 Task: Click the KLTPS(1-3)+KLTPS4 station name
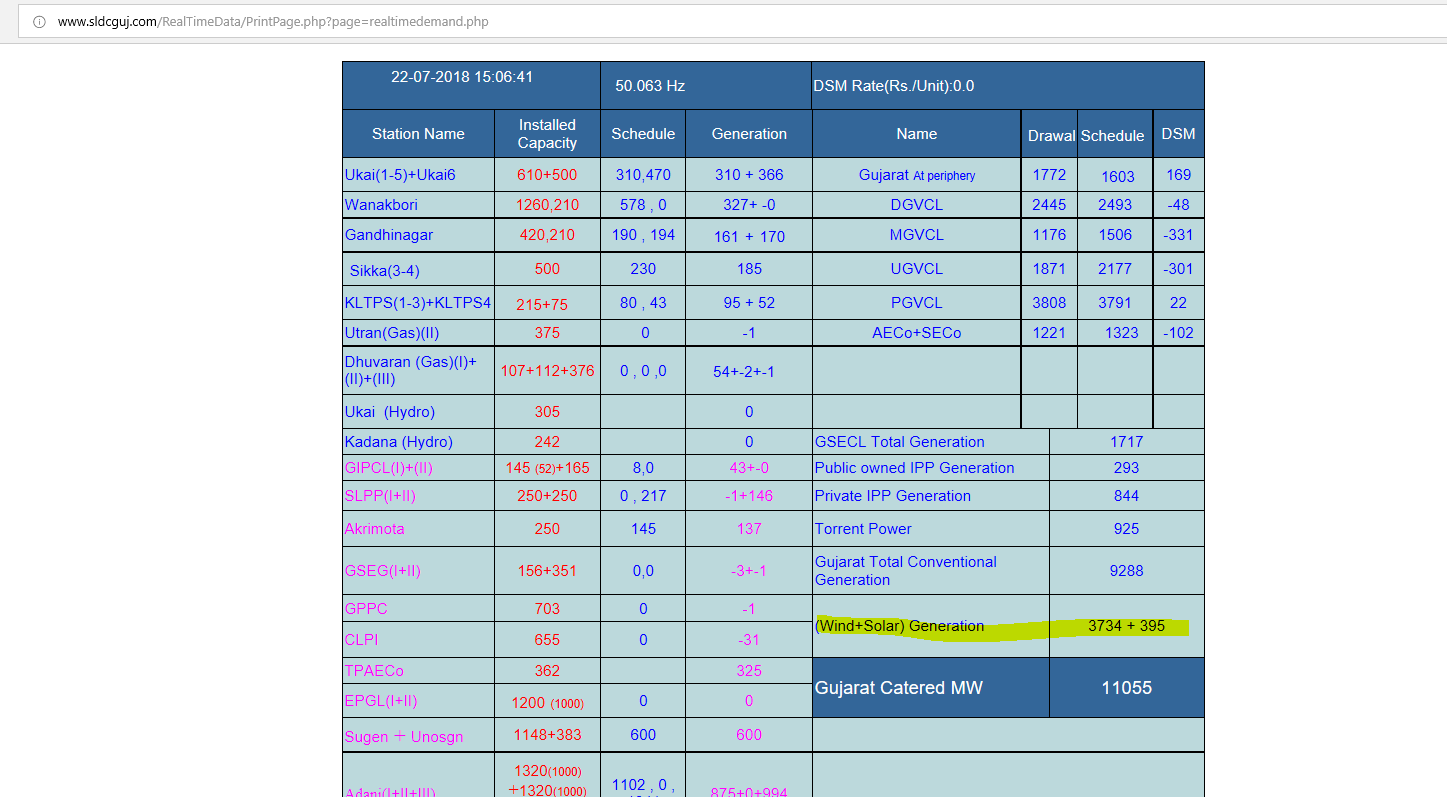point(418,303)
